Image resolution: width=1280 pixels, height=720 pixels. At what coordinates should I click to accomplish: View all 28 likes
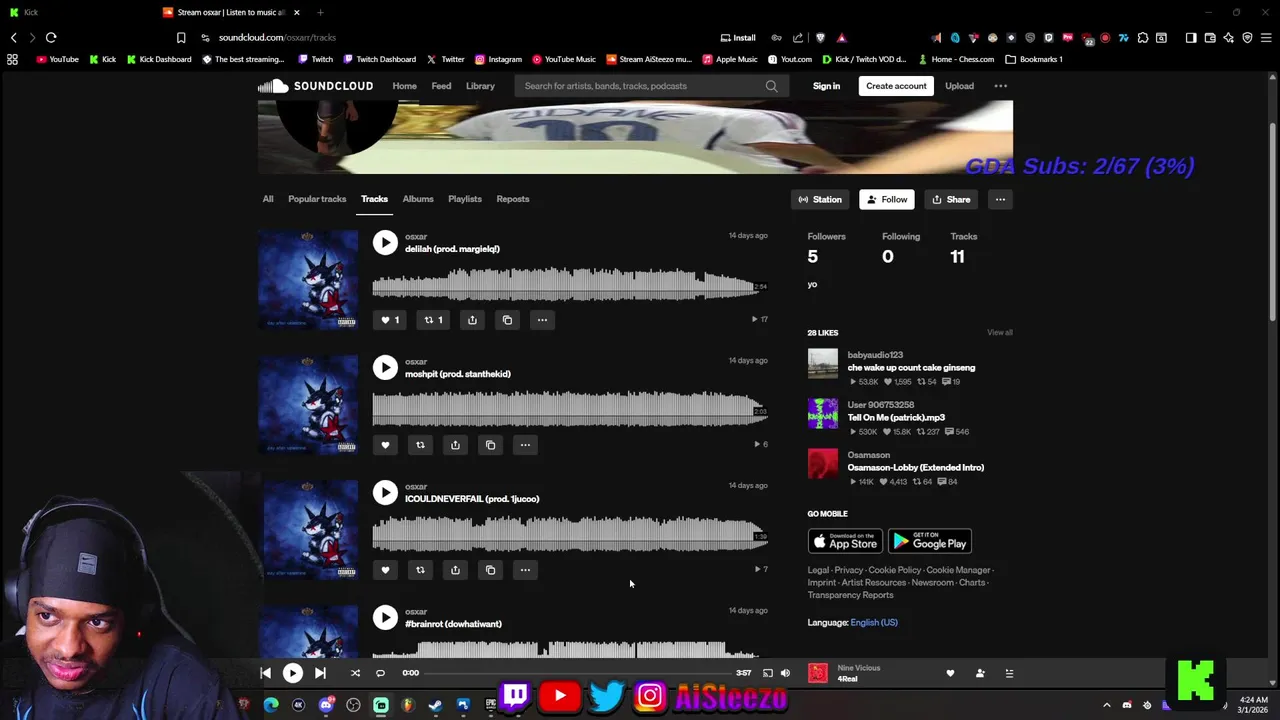[1000, 333]
